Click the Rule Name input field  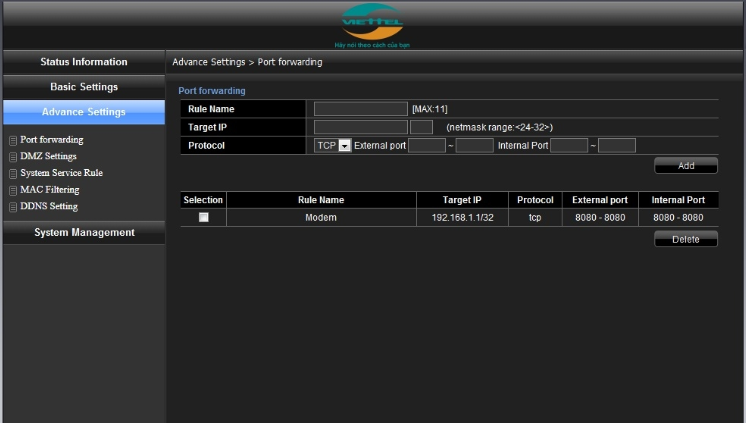click(360, 109)
